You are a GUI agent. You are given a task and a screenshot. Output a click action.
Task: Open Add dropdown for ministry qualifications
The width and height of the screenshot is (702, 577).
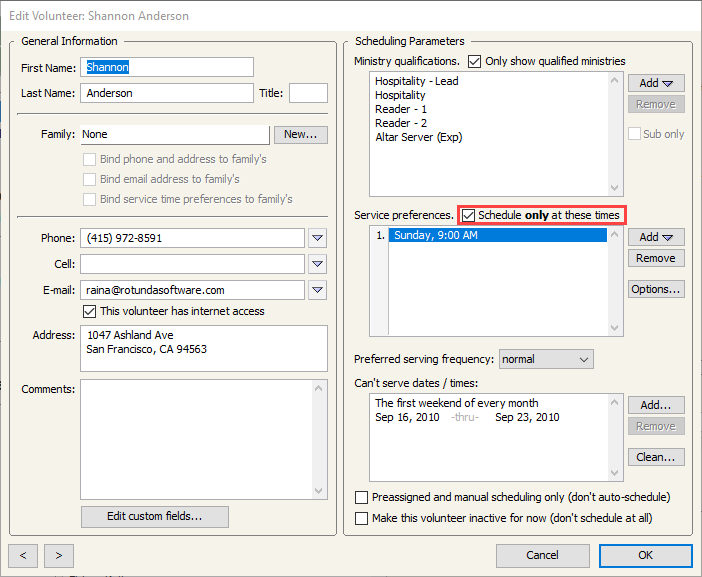coord(656,83)
